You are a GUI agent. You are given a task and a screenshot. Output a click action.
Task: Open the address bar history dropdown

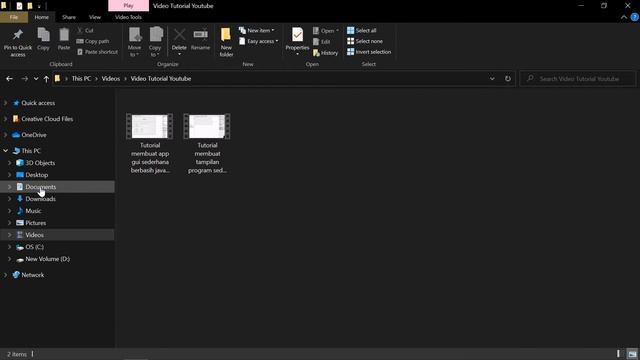492,79
